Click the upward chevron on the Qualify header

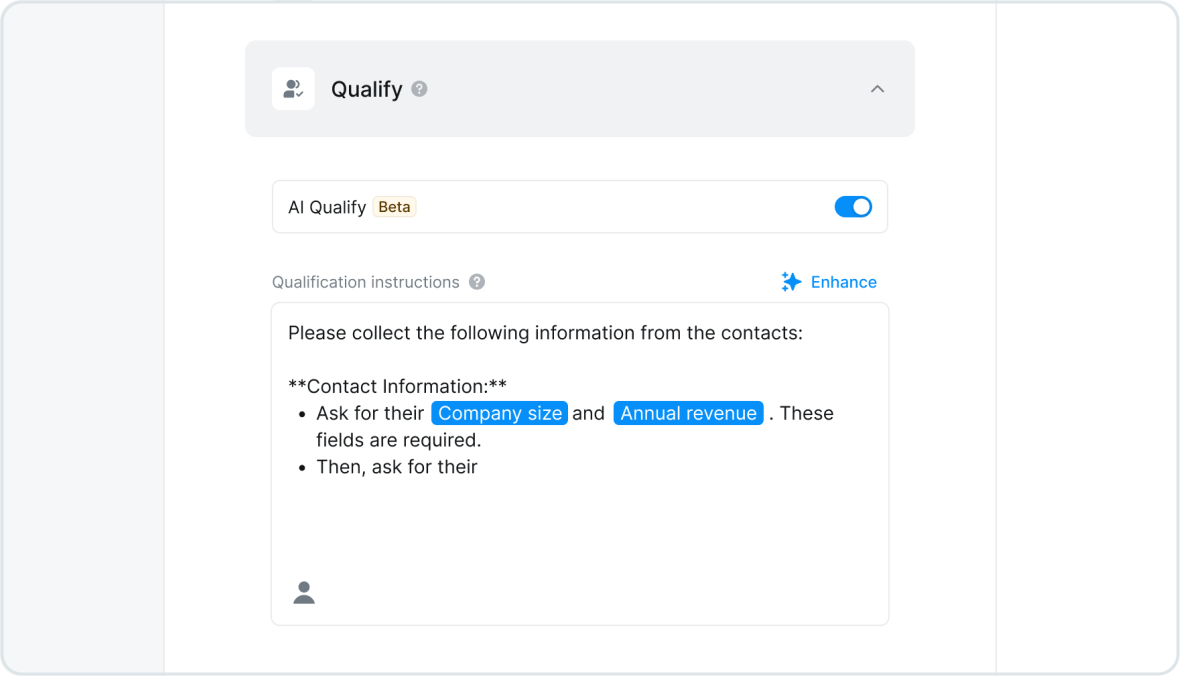click(x=877, y=88)
